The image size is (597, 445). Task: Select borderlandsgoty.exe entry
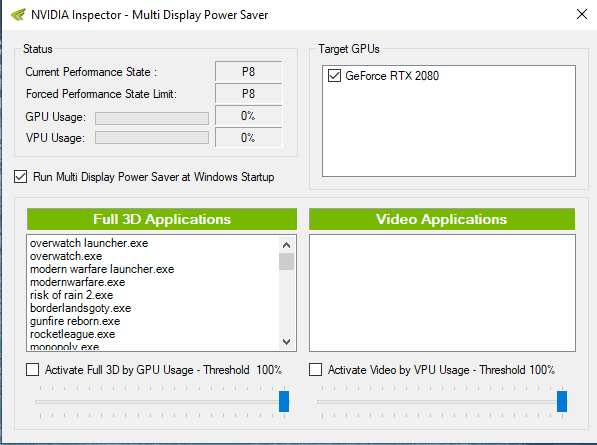pos(80,308)
